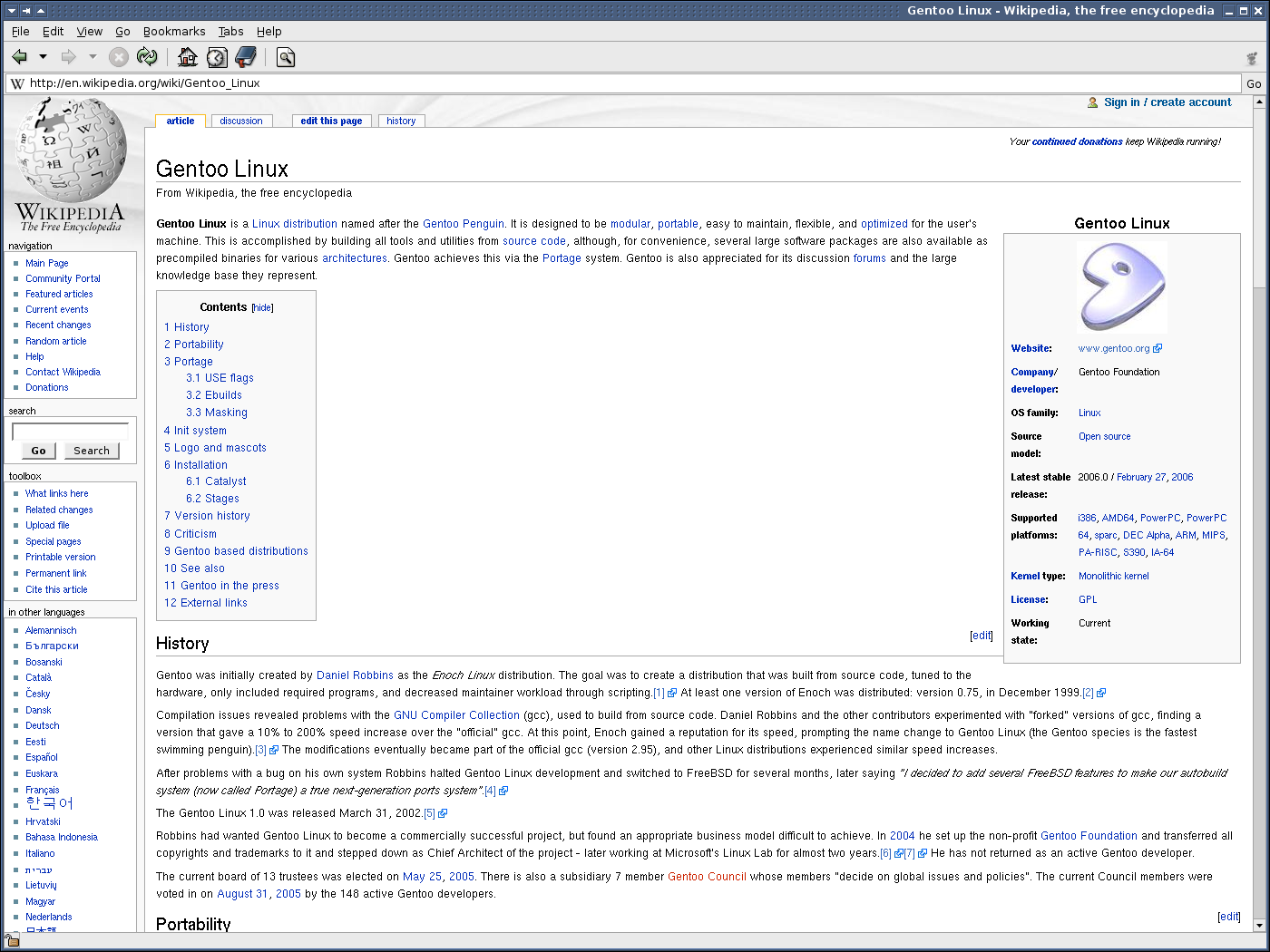Click the grayed Forward arrow icon

coord(68,57)
